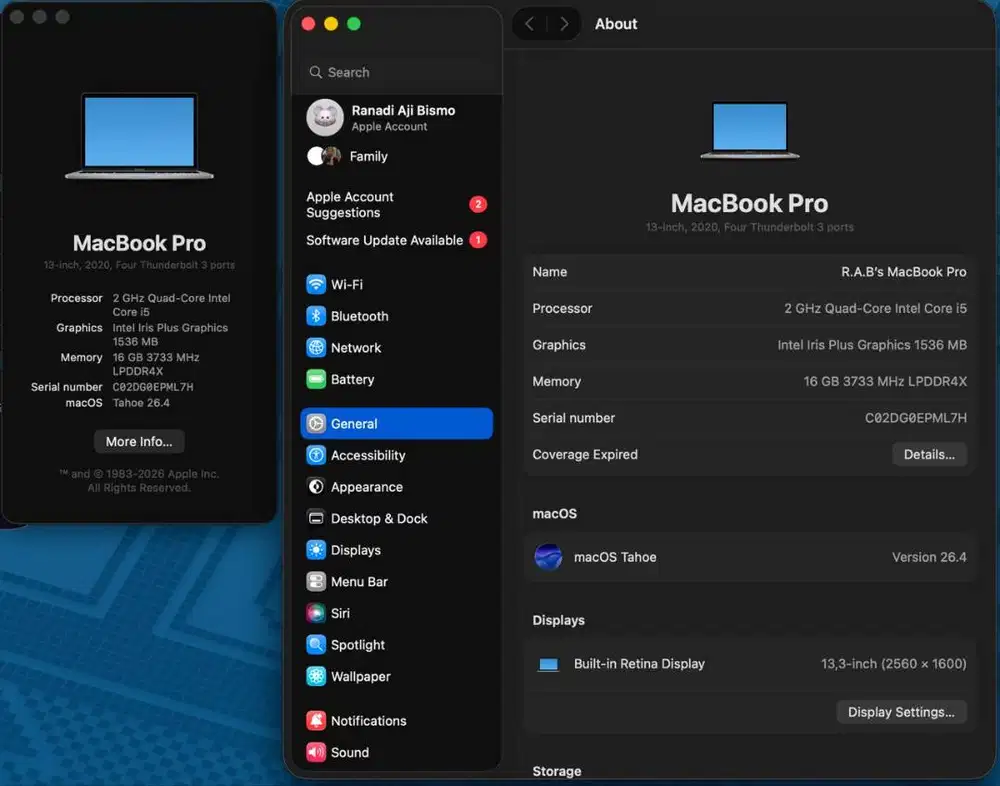
Task: Open the Accessibility icon
Action: tap(316, 456)
